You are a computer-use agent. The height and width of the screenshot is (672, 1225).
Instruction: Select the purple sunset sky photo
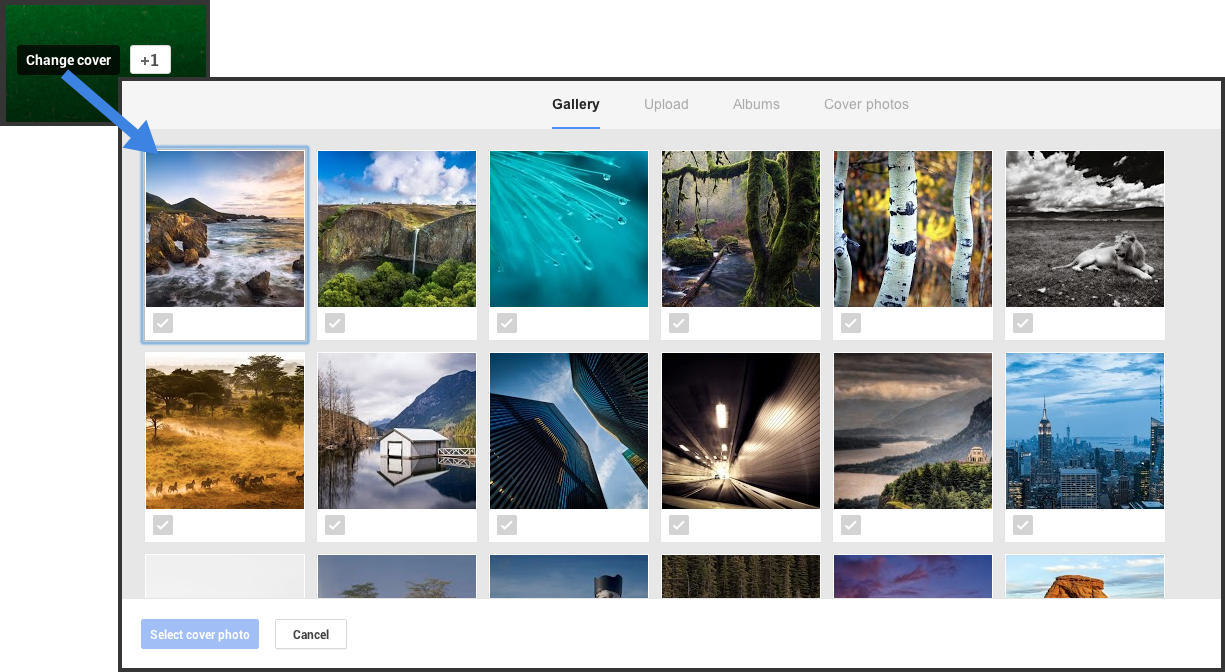913,577
